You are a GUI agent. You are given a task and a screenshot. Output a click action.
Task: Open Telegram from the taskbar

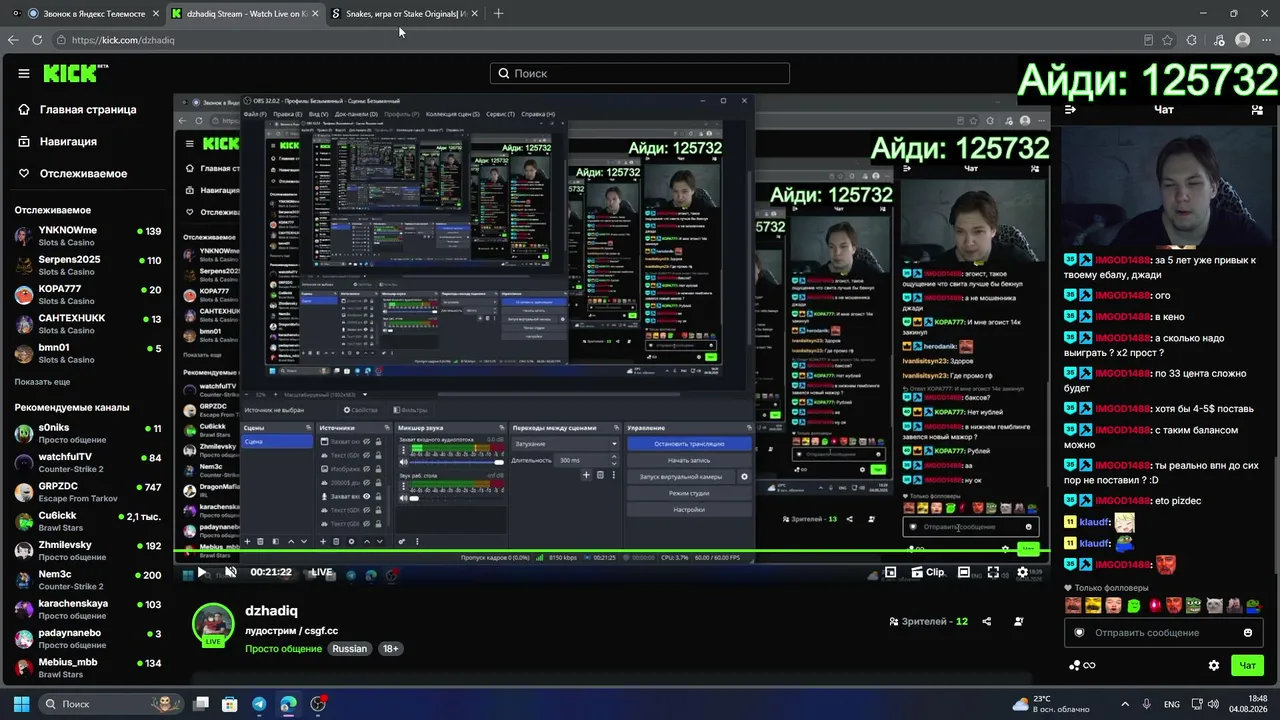pos(259,704)
